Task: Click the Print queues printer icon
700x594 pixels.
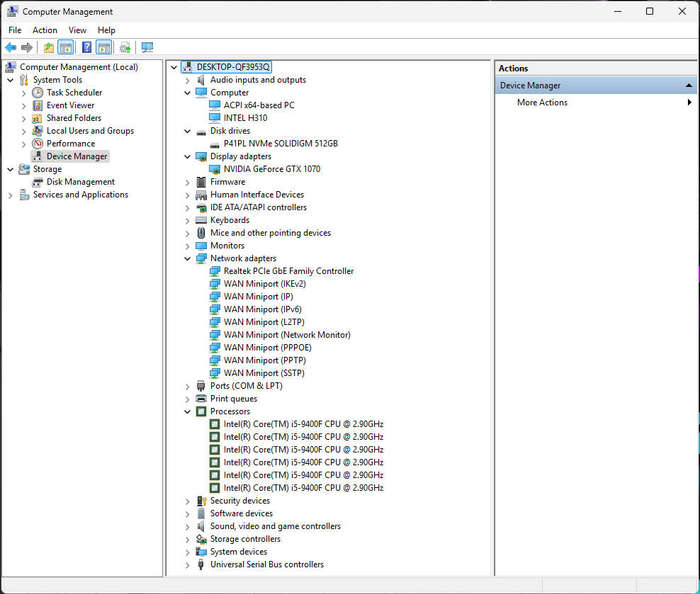Action: pos(201,399)
